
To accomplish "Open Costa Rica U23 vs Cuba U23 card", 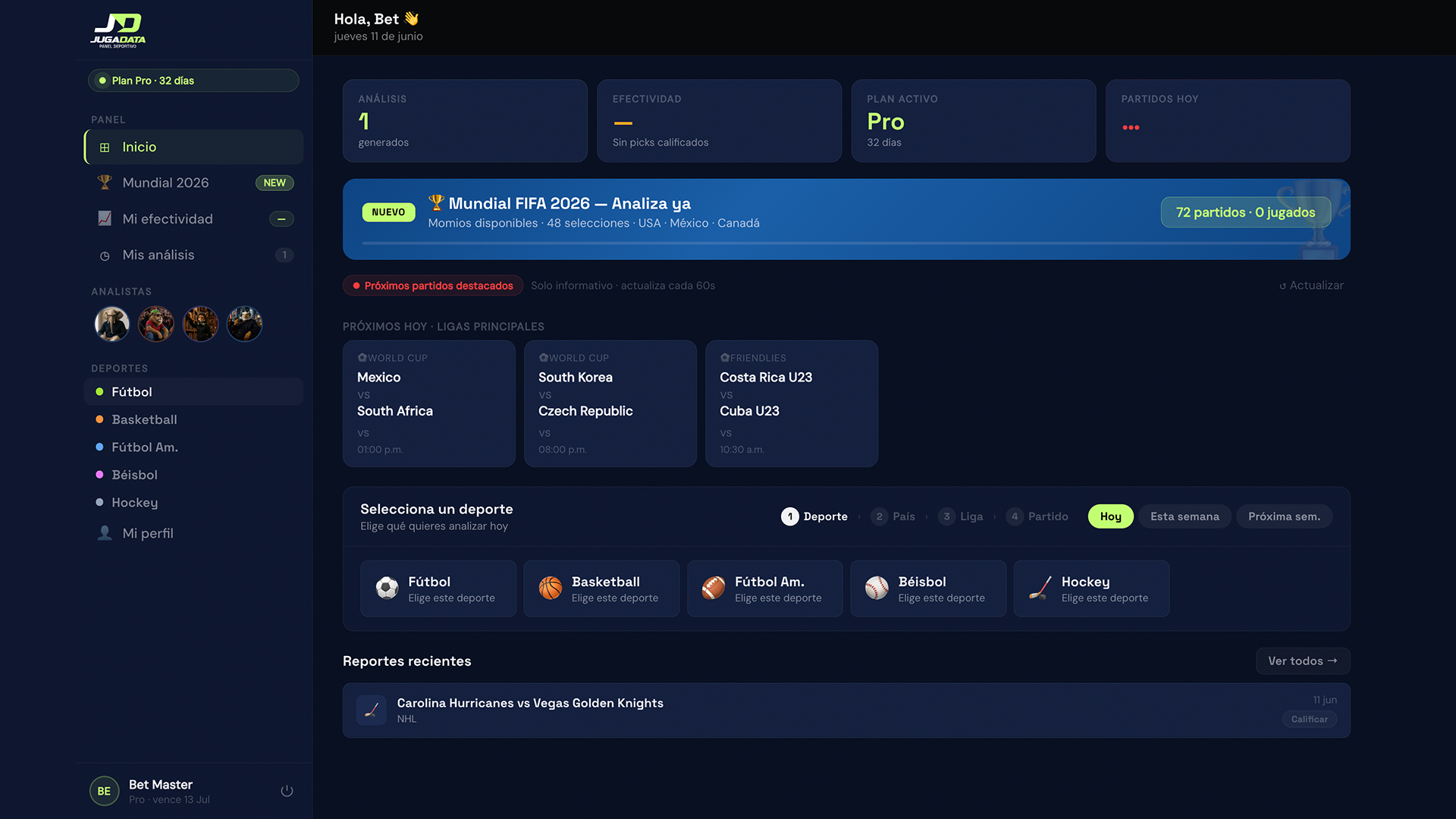I will click(x=792, y=403).
